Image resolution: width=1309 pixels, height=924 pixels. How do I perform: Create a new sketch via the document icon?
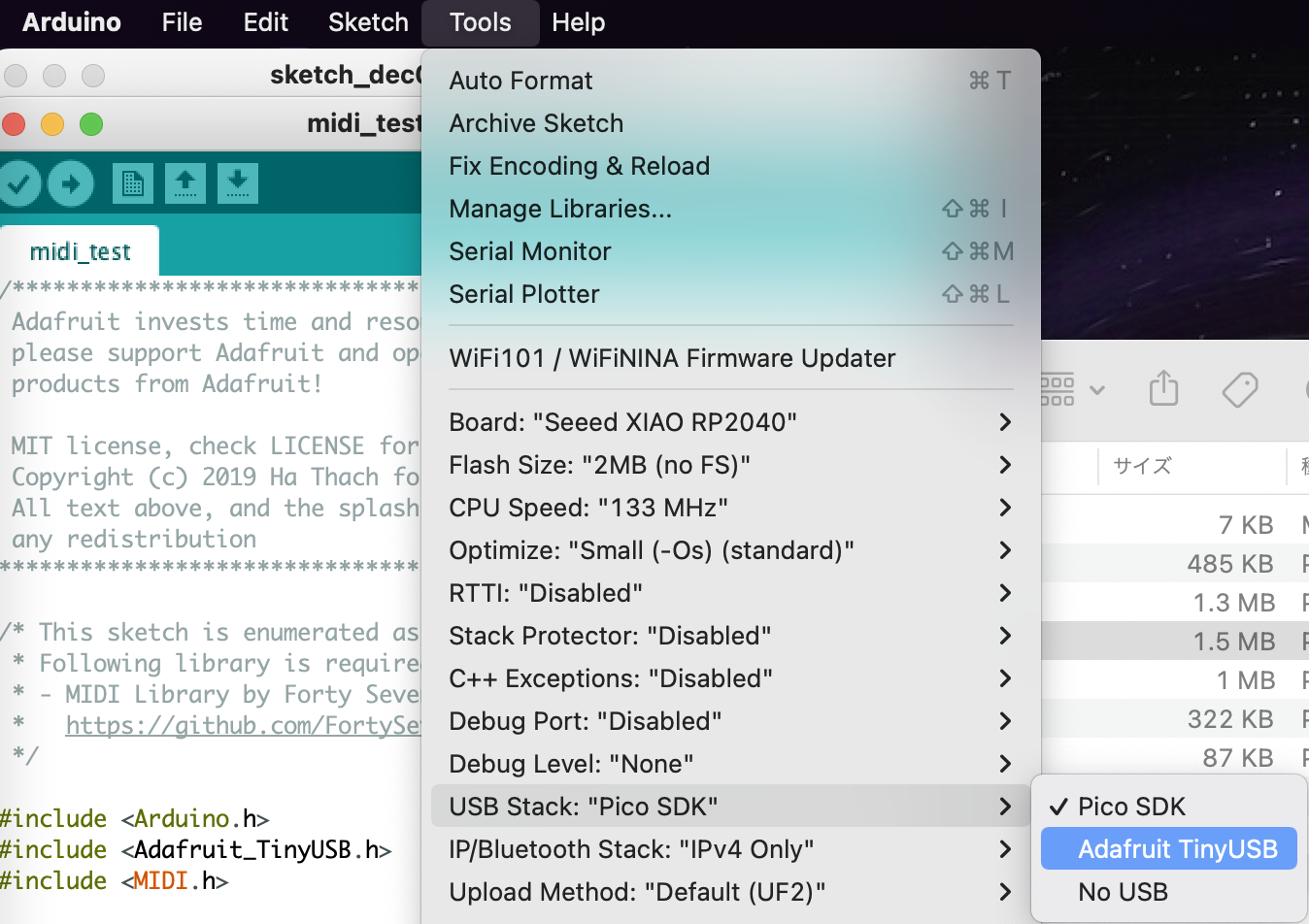point(133,182)
